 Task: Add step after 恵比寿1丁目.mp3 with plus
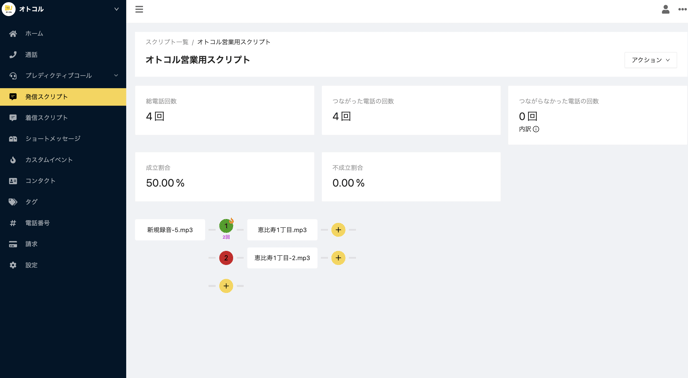[x=338, y=230]
